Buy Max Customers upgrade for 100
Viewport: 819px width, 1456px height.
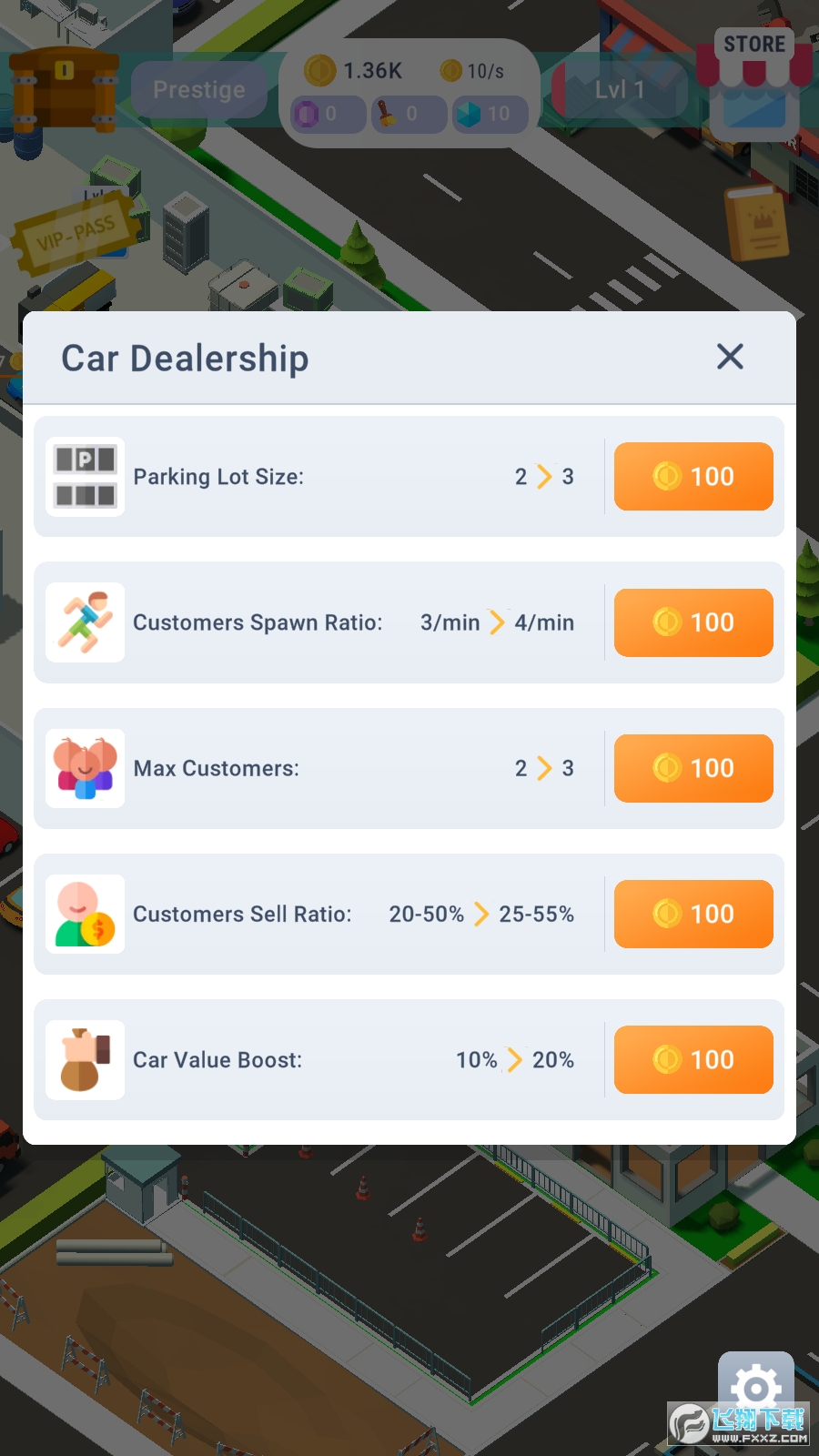pyautogui.click(x=693, y=768)
